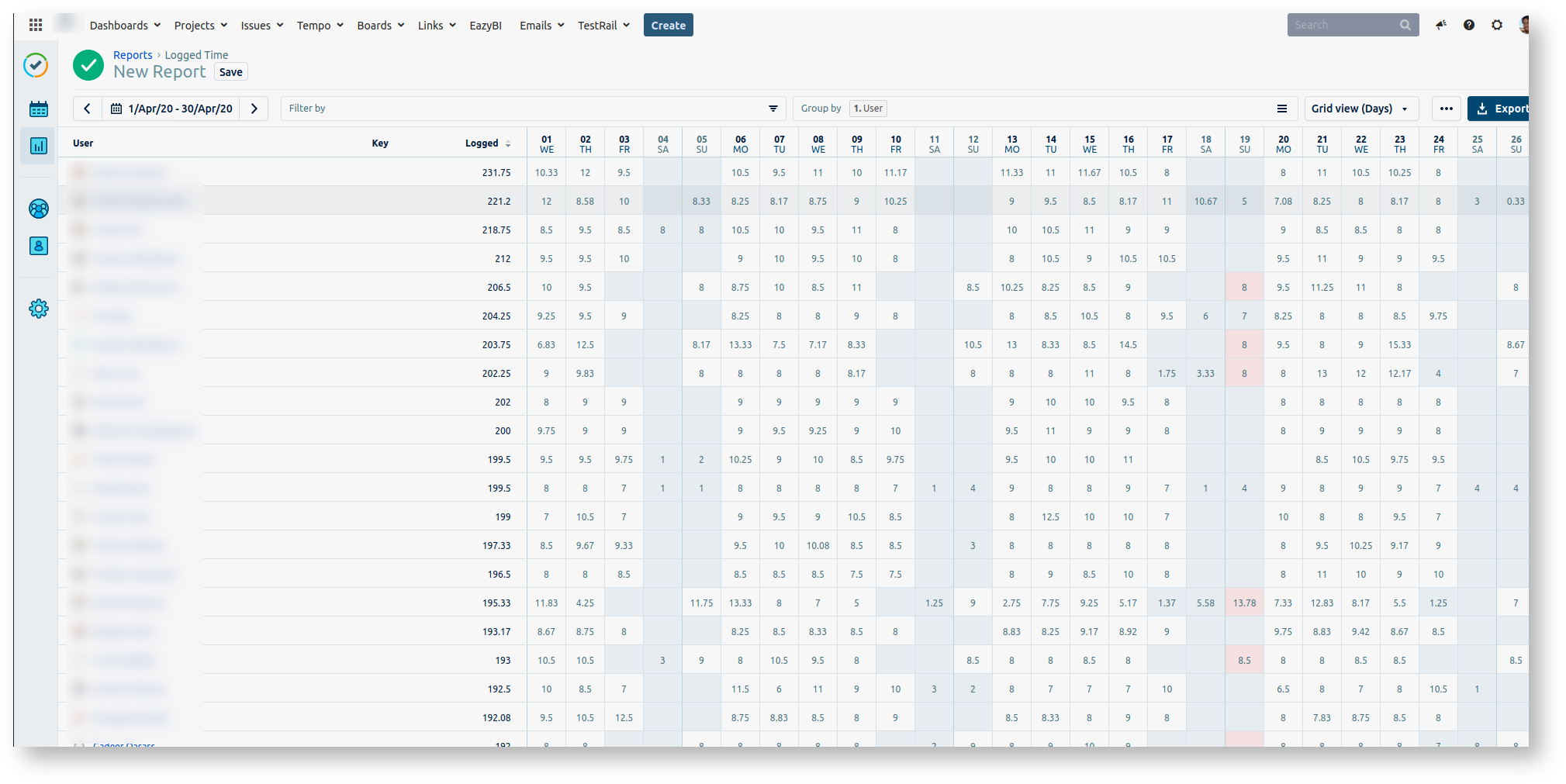This screenshot has height=784, width=1566.
Task: Click the help question mark icon
Action: [x=1468, y=25]
